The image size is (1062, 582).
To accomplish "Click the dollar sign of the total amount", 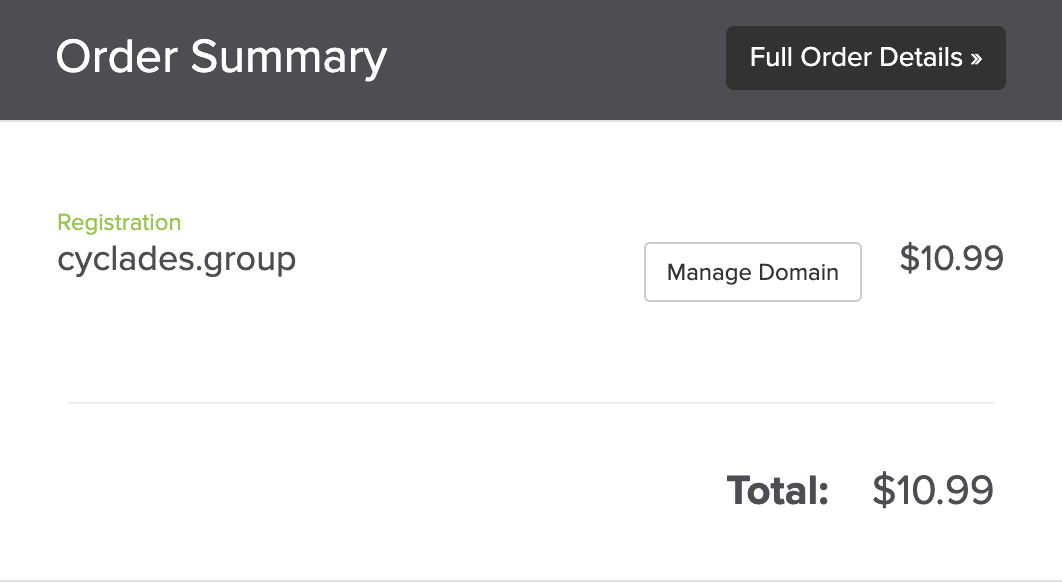I will tap(883, 490).
